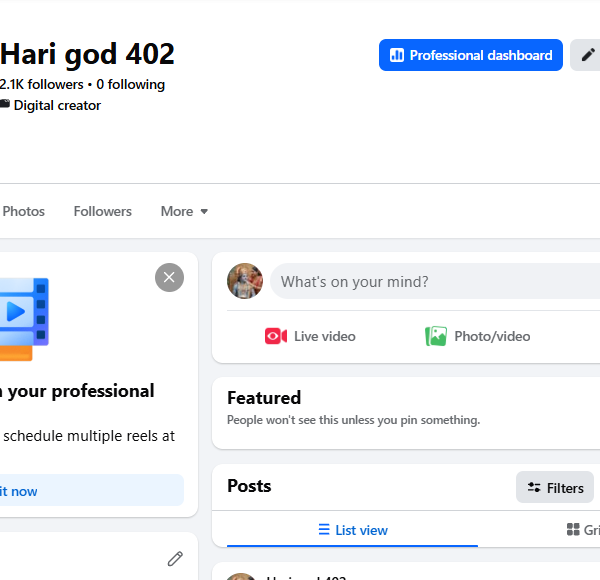Switch to Grid view tab
Image resolution: width=600 pixels, height=580 pixels.
click(582, 530)
